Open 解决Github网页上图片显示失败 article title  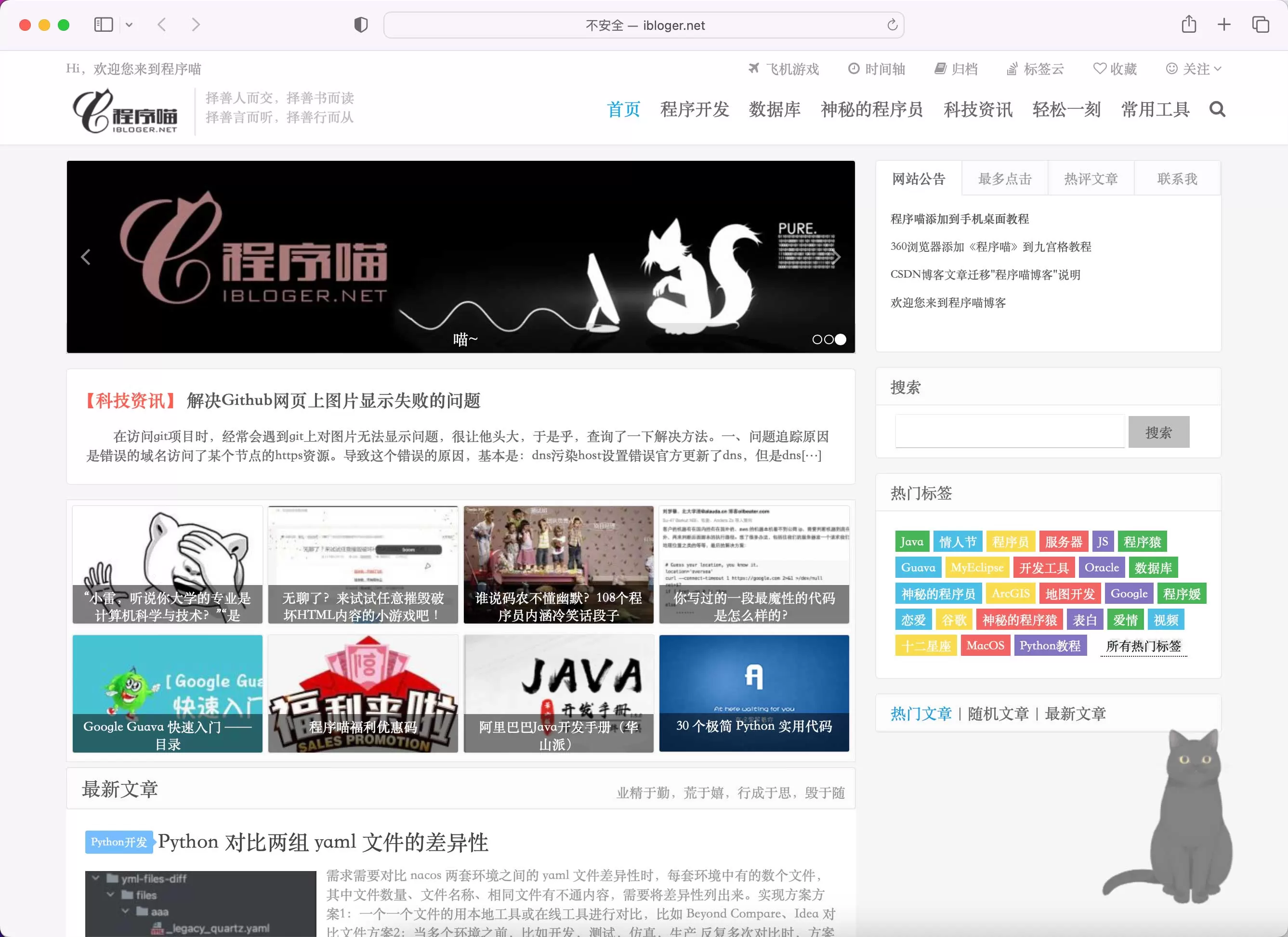coord(333,401)
